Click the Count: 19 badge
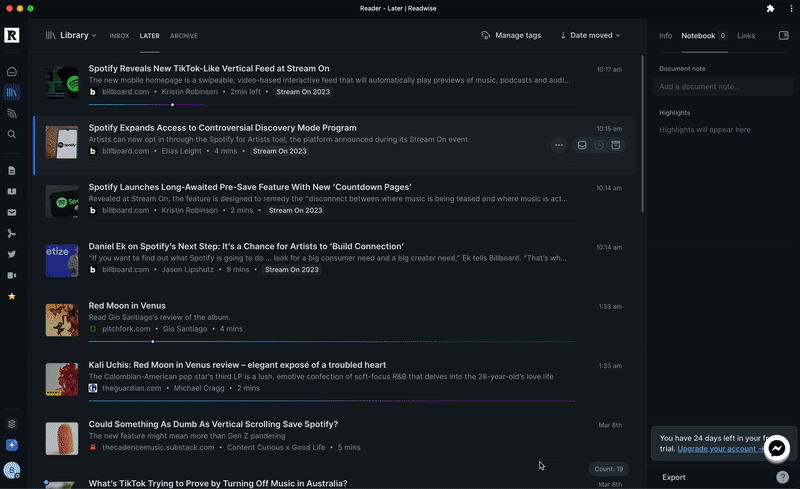The image size is (800, 489). coord(609,469)
